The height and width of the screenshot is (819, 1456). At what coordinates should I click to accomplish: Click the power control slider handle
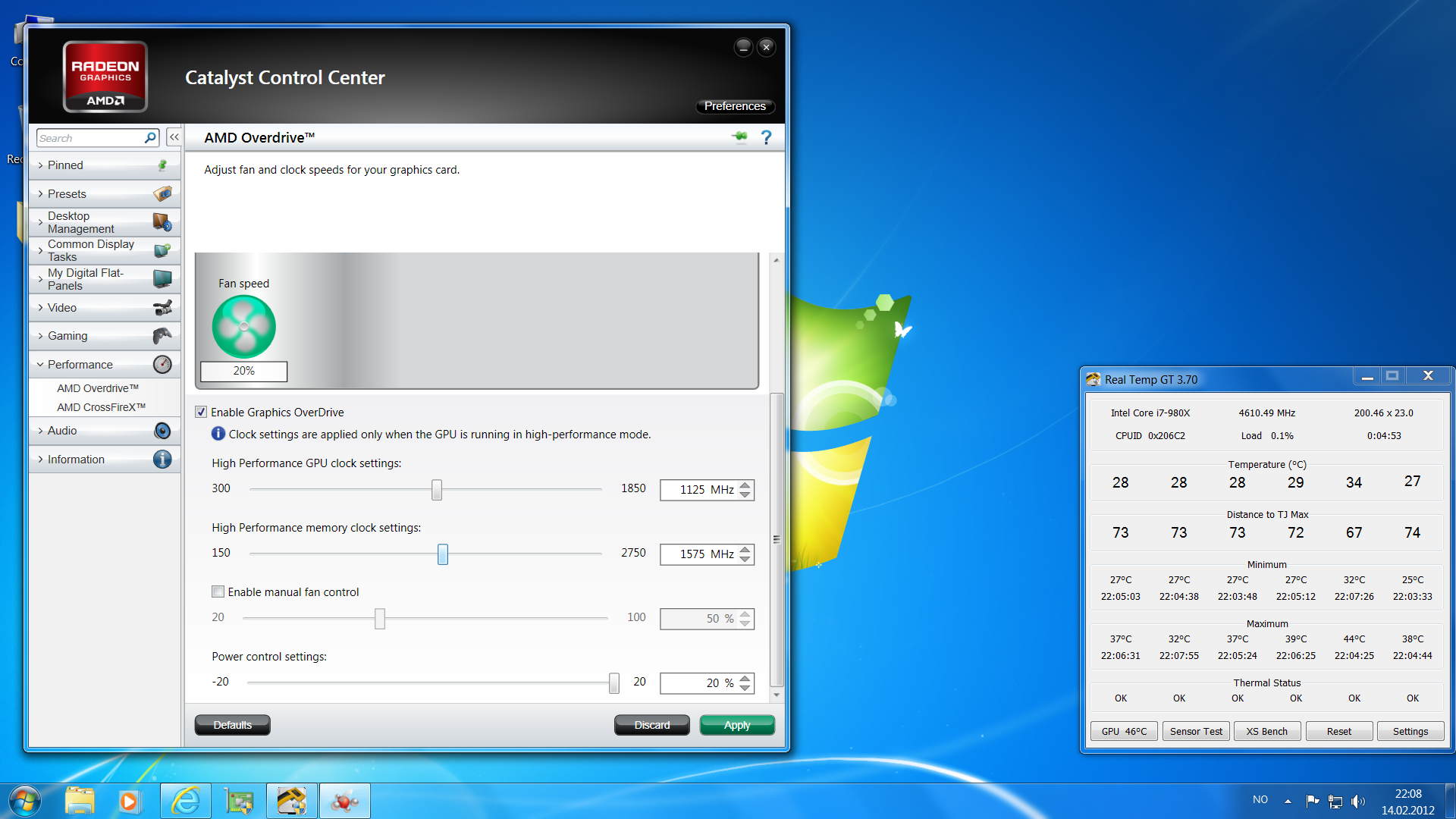click(x=614, y=683)
